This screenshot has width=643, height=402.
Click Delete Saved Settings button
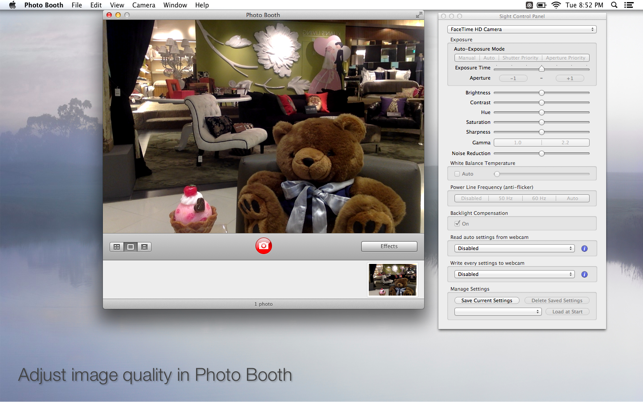click(x=557, y=300)
